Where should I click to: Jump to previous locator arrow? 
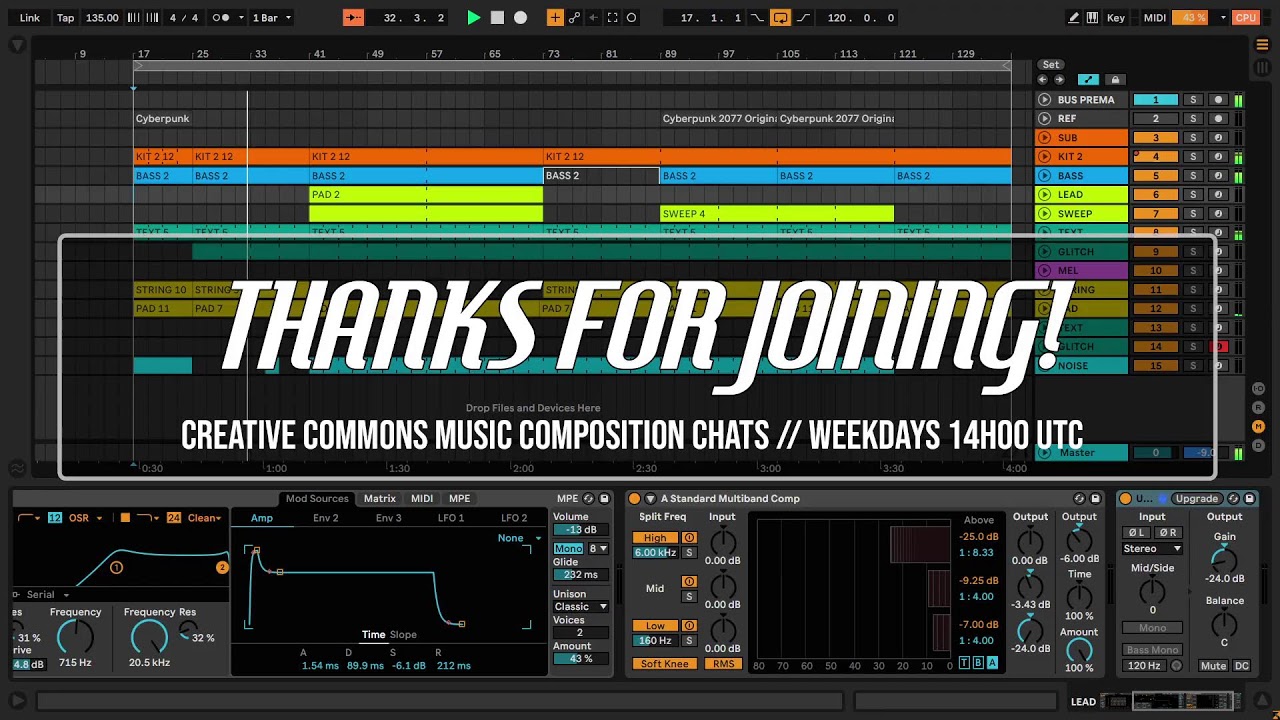pyautogui.click(x=1043, y=80)
